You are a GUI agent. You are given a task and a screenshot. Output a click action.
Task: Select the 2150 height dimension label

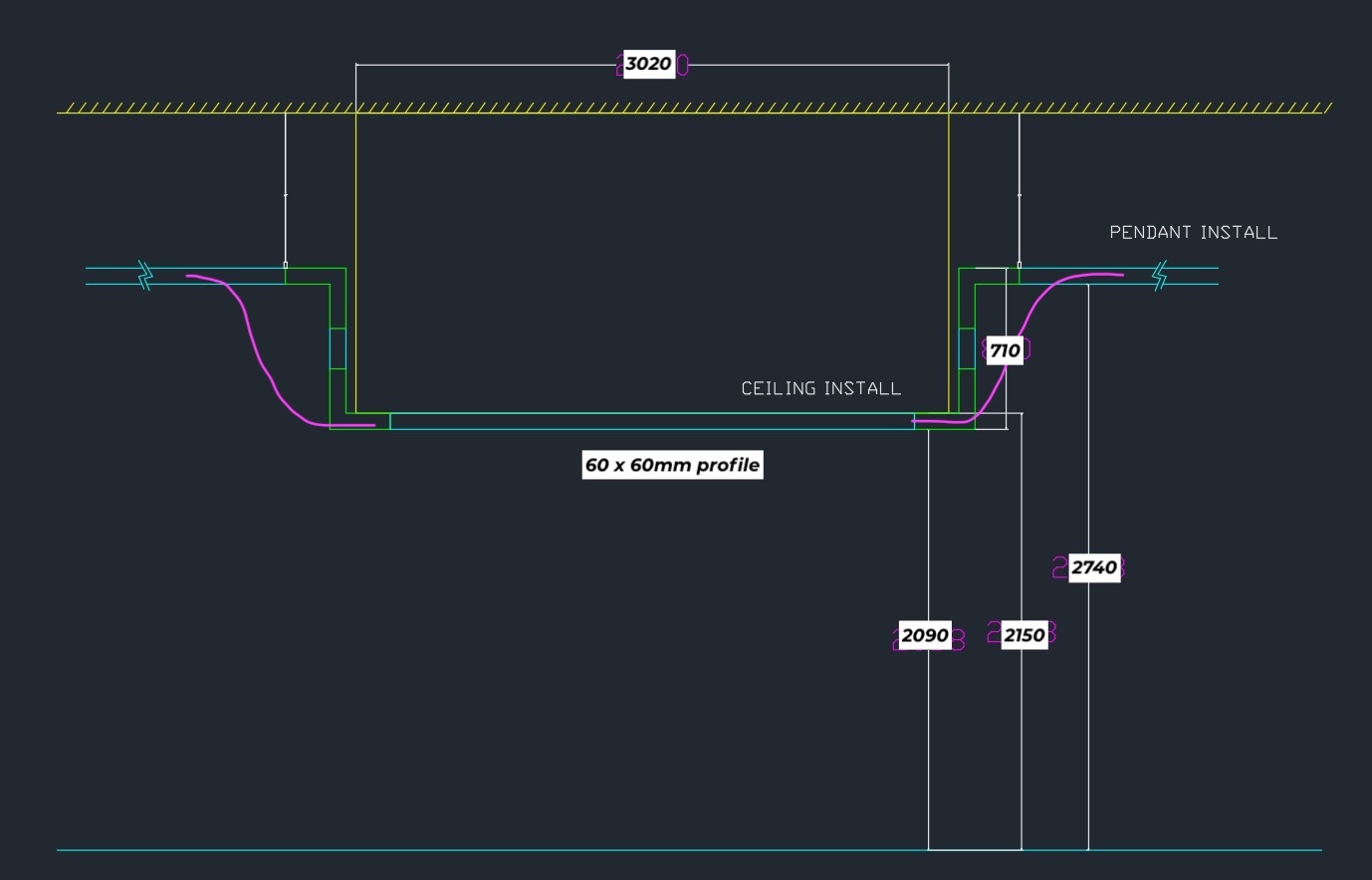pyautogui.click(x=1024, y=635)
